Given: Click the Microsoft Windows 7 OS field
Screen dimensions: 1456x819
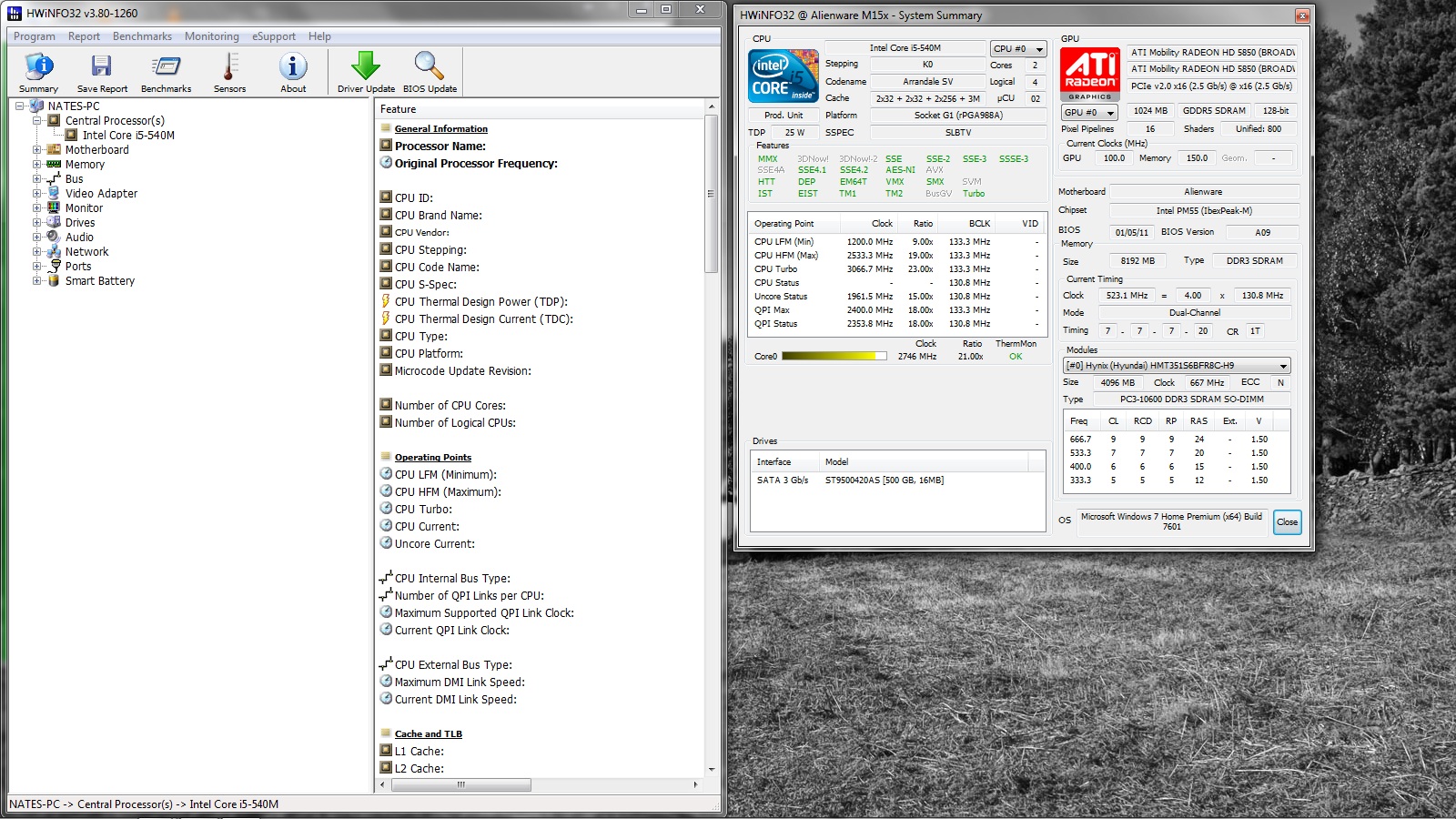Looking at the screenshot, I should click(x=1172, y=521).
